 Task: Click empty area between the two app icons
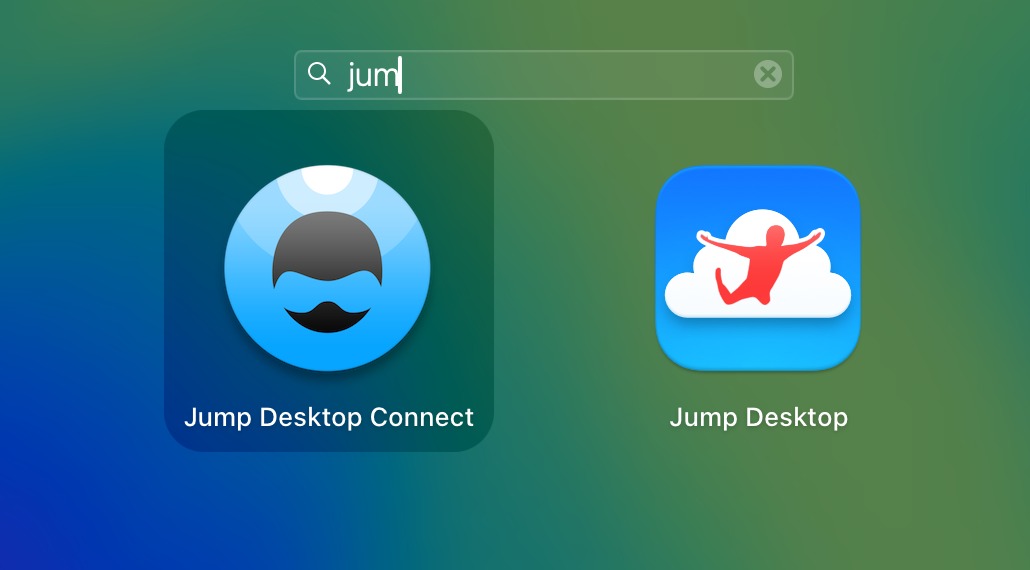[x=575, y=270]
